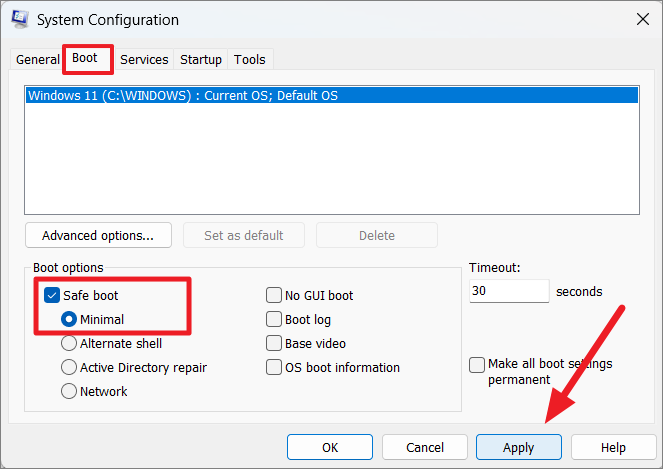Select the Boot tab

(85, 58)
